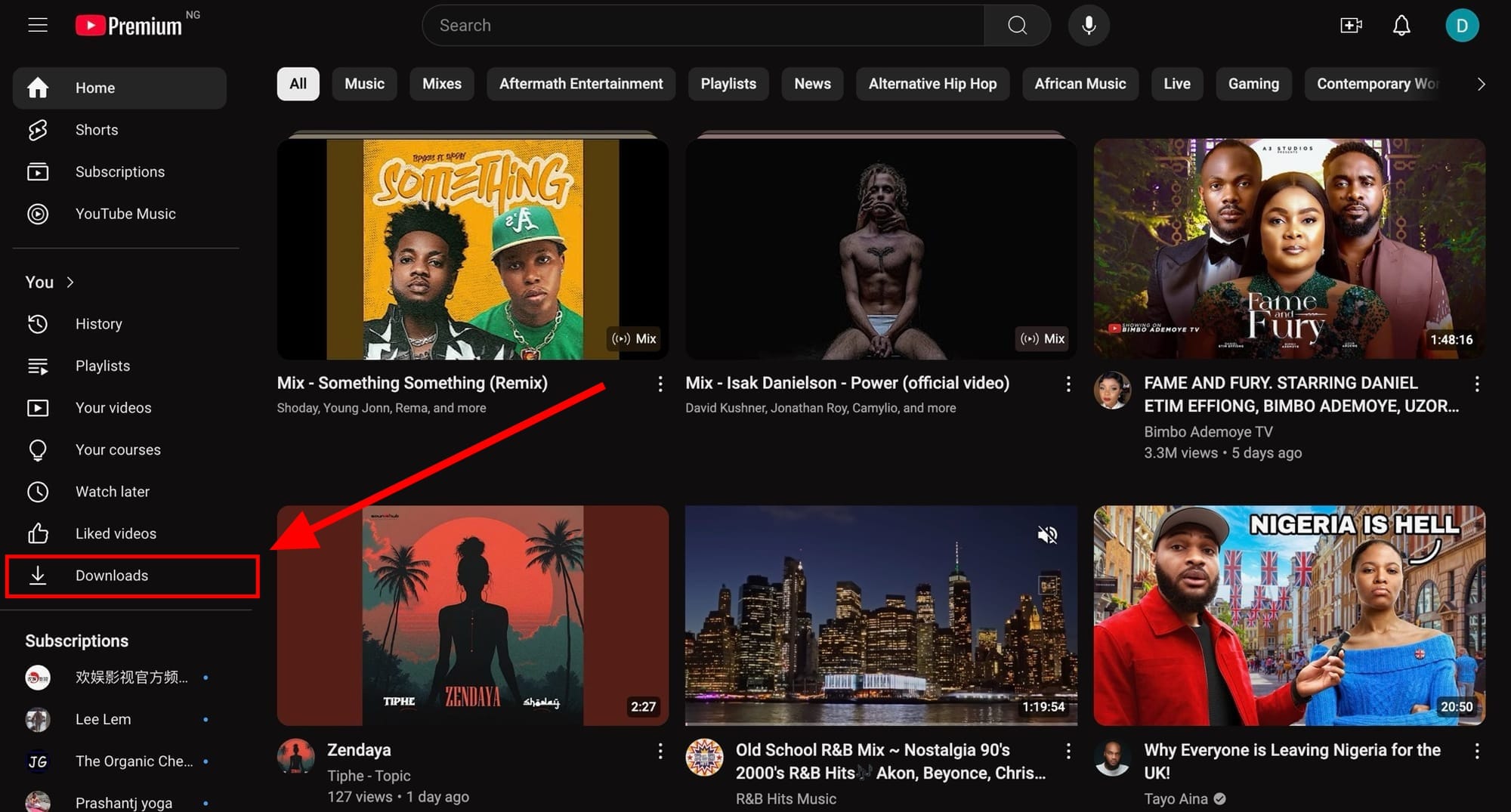1511x812 pixels.
Task: Open the Fame and Fury thumbnail
Action: 1289,249
